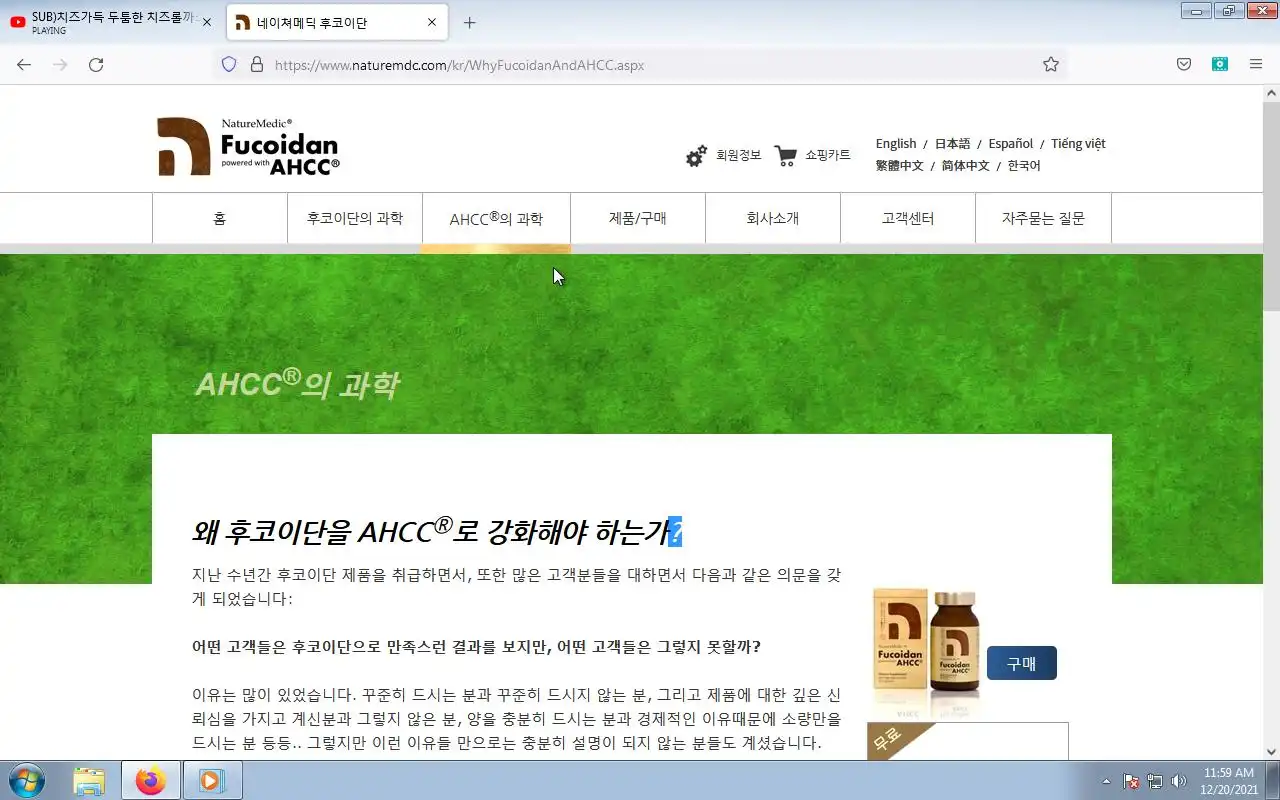Click the NatureMedic Fucoidan AHCC logo
1280x800 pixels.
(248, 146)
